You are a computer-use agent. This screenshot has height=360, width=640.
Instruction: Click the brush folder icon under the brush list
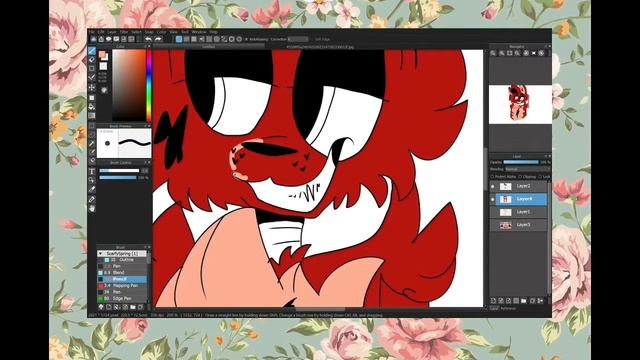[x=133, y=307]
